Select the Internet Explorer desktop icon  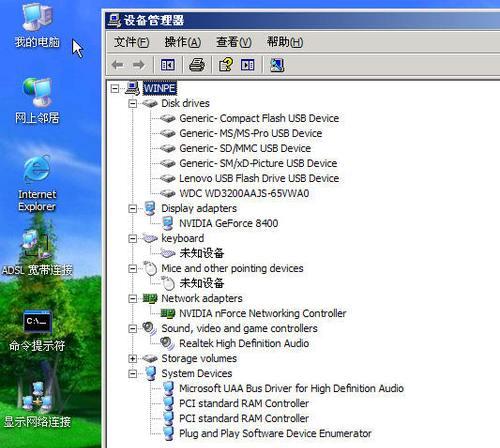click(37, 183)
